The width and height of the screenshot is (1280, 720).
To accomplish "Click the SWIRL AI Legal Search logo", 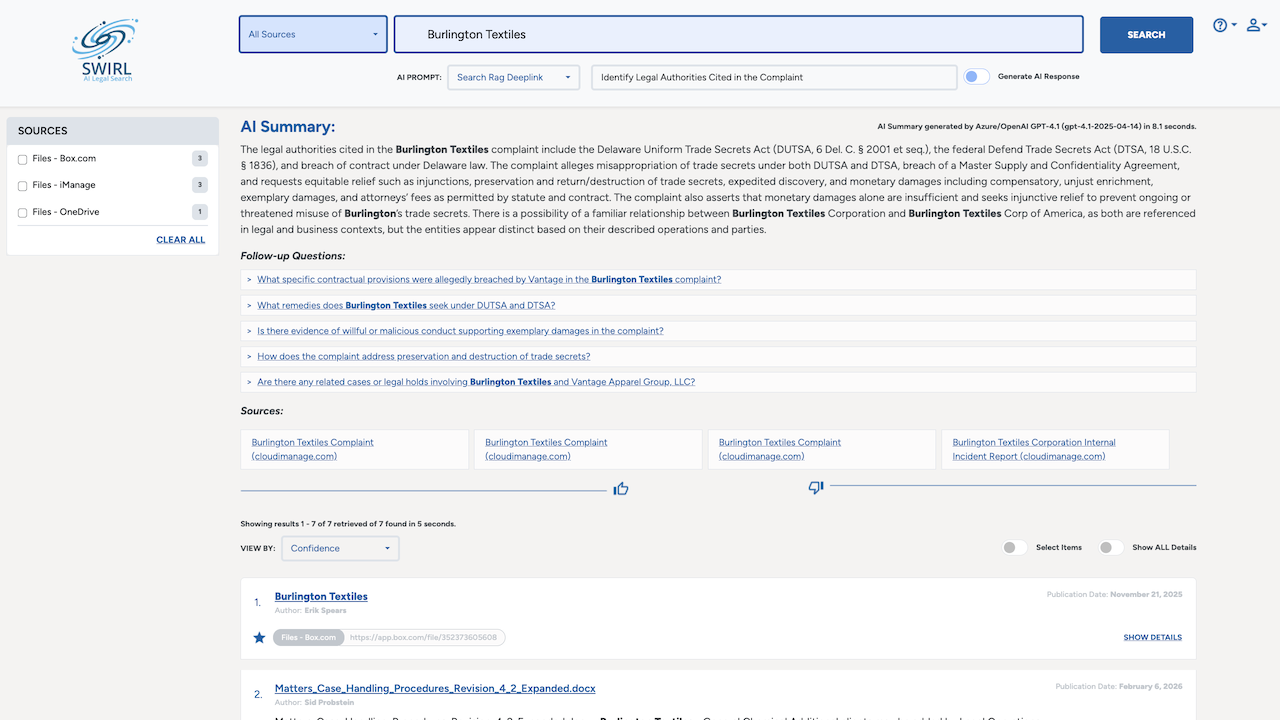I will pos(106,50).
